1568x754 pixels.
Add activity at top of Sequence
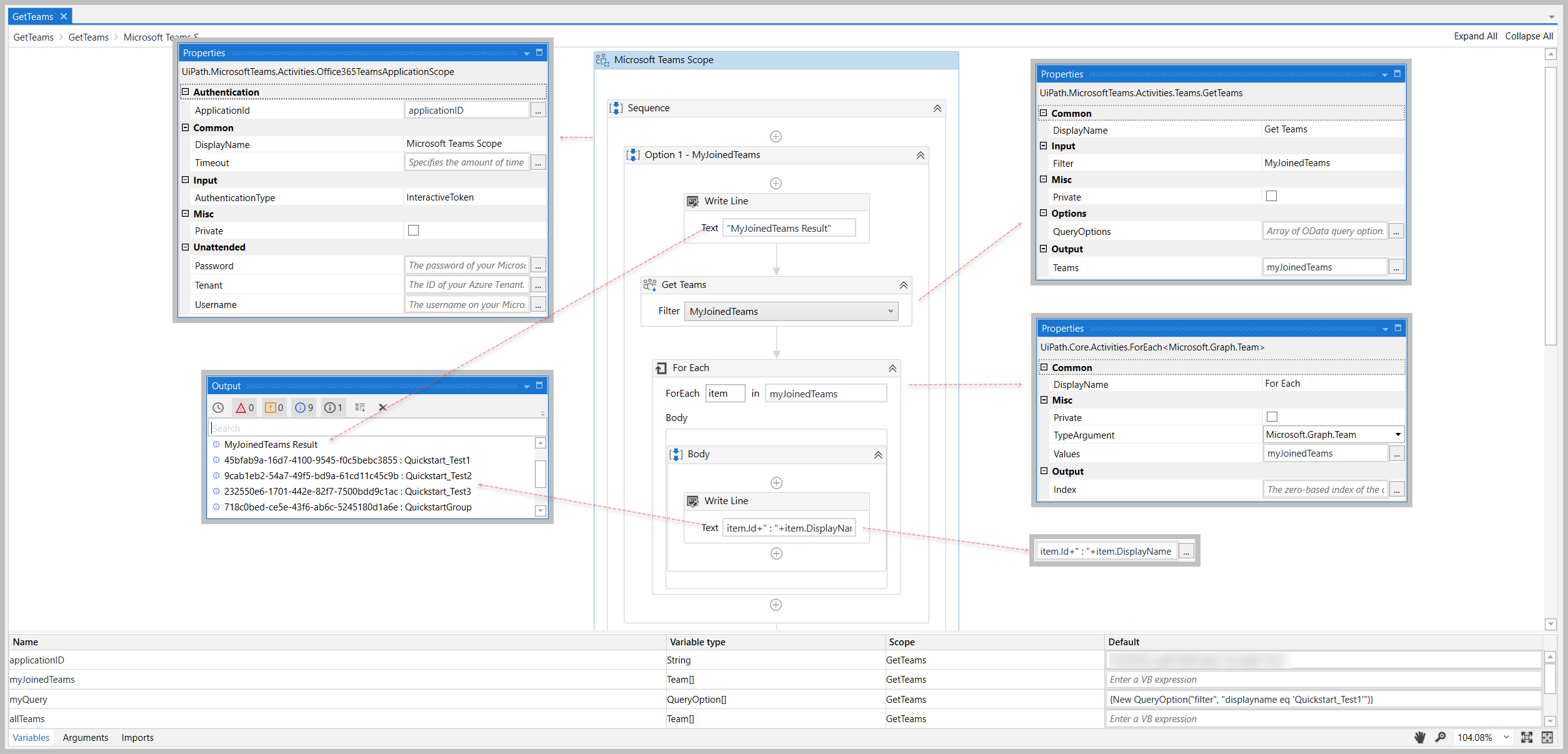pos(776,136)
